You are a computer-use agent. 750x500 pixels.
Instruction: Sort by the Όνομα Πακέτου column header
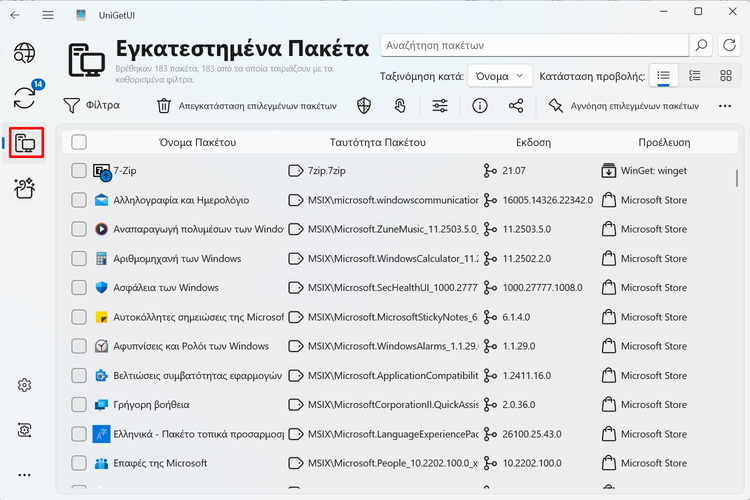click(197, 143)
